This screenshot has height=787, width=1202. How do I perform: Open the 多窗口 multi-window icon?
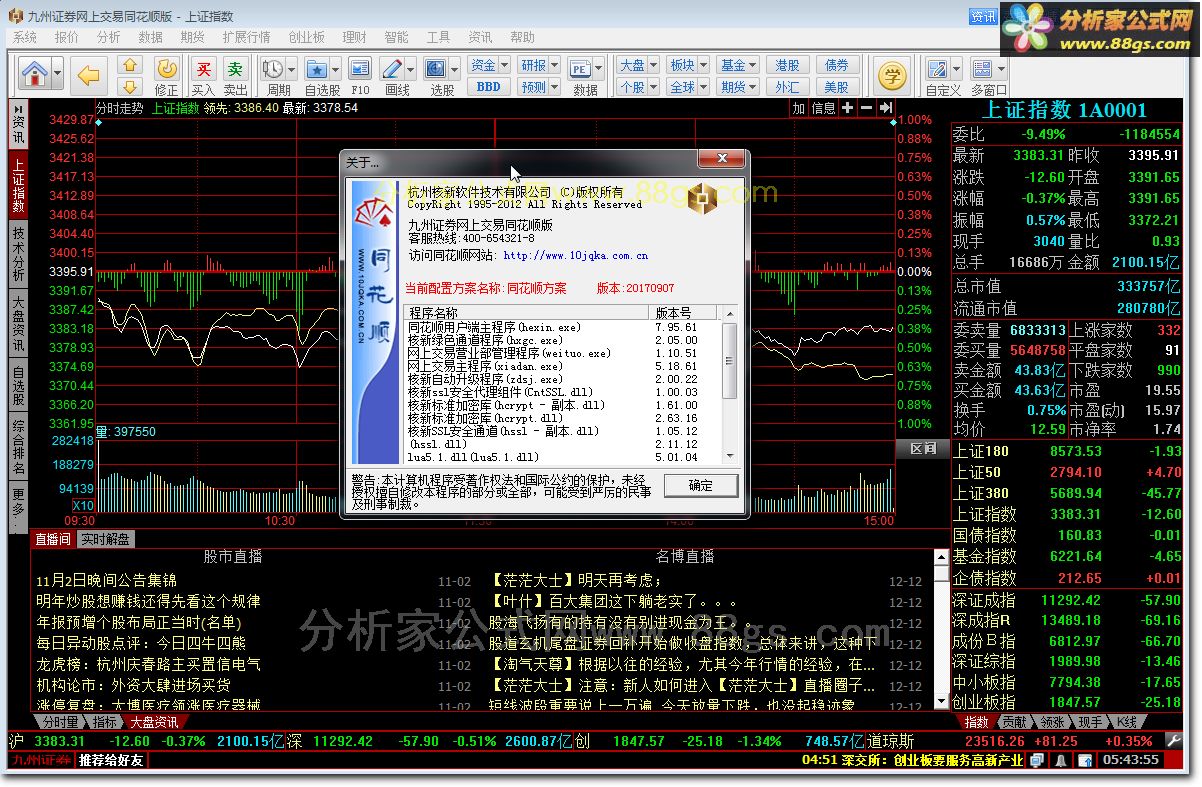(982, 68)
